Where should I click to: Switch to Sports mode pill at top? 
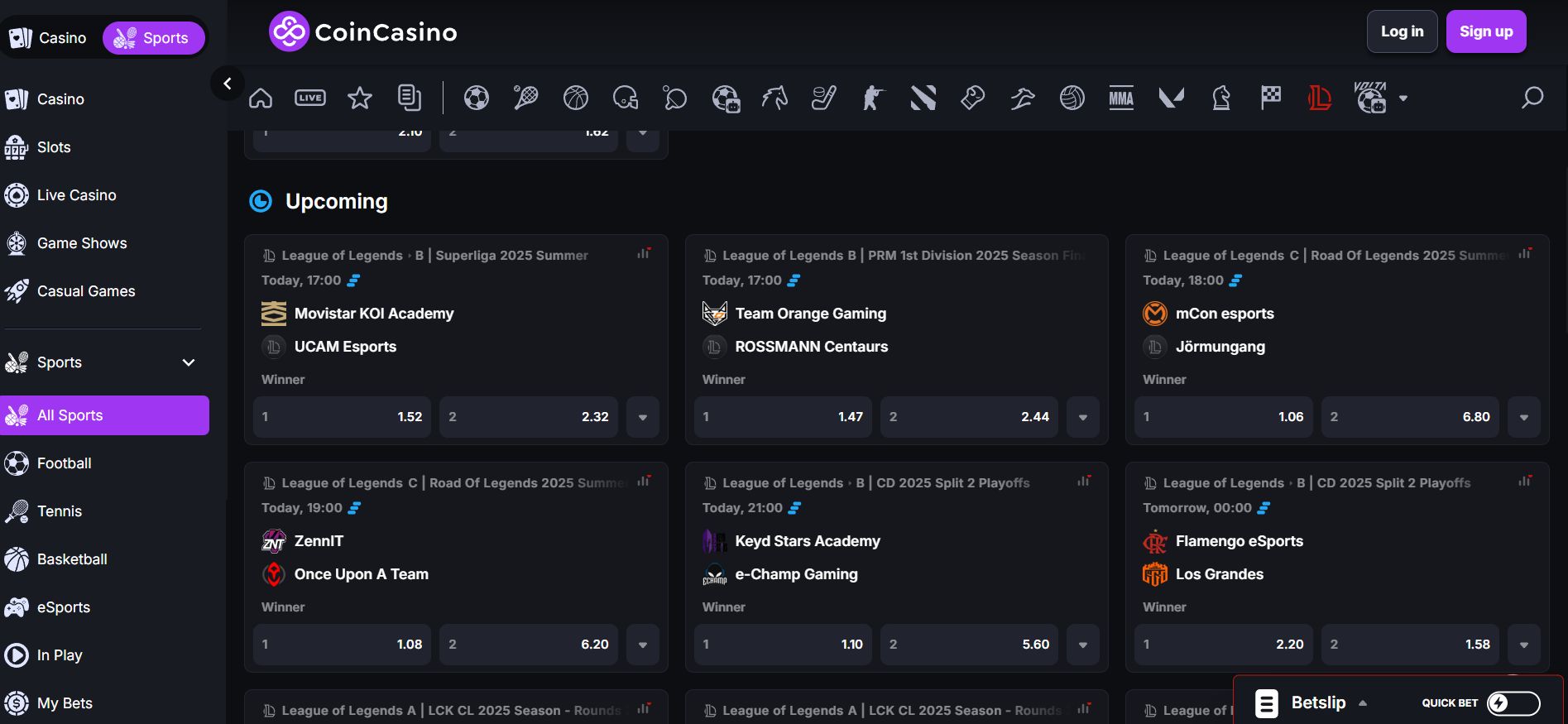click(x=153, y=38)
